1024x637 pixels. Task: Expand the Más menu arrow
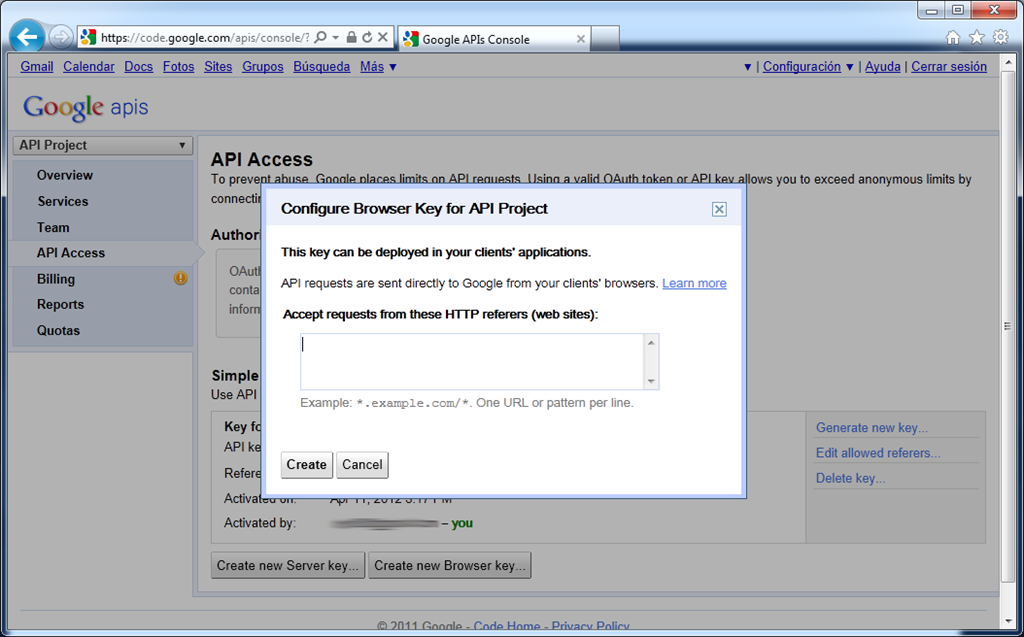point(392,67)
